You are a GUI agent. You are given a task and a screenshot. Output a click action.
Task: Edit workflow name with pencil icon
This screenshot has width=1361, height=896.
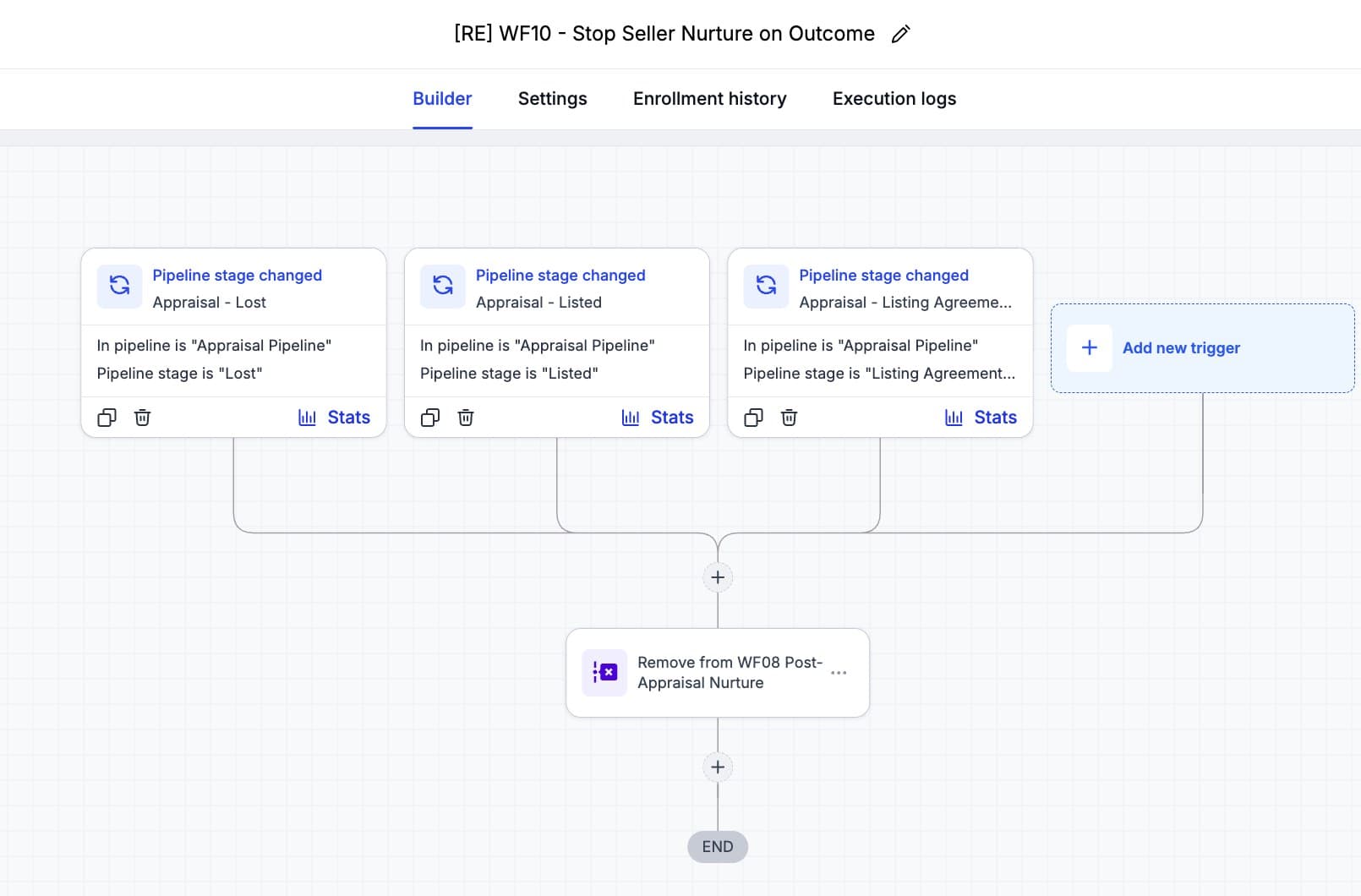coord(901,34)
